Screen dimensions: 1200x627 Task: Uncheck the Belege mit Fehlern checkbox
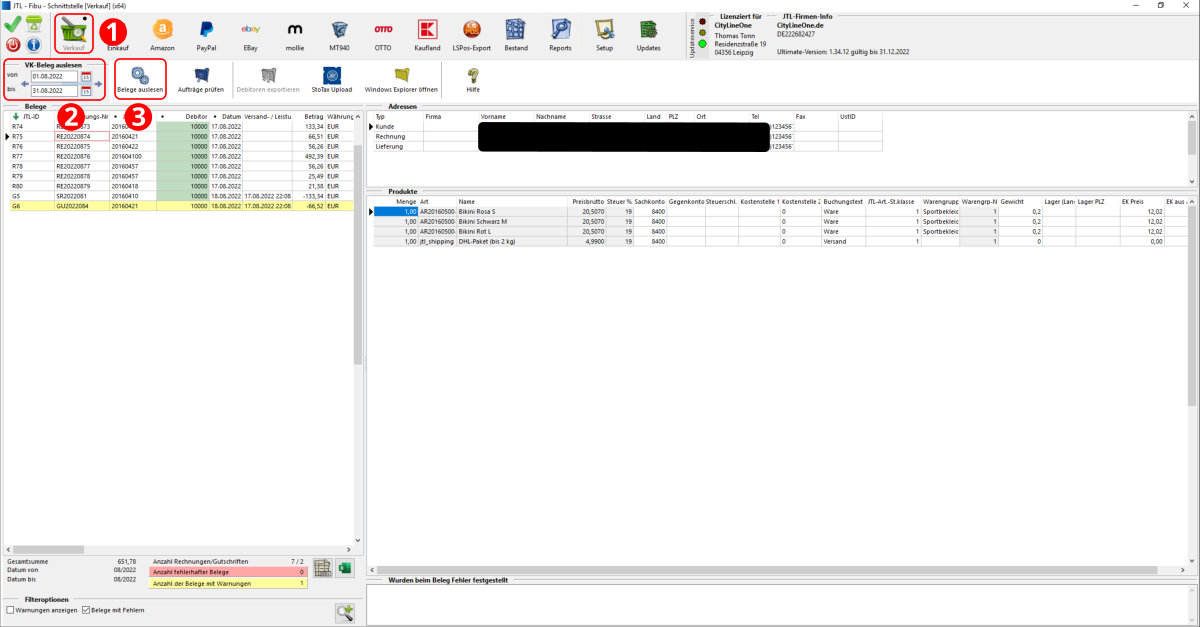click(86, 610)
